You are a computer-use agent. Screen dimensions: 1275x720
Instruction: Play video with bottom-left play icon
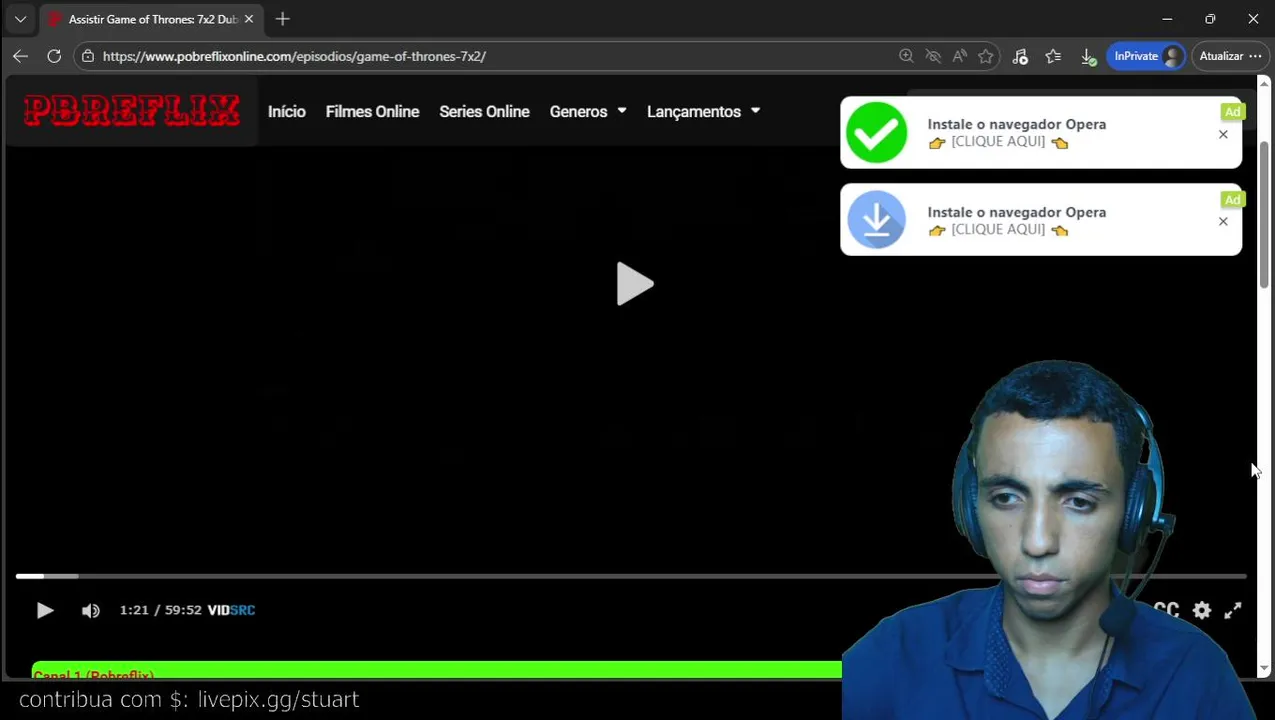45,610
